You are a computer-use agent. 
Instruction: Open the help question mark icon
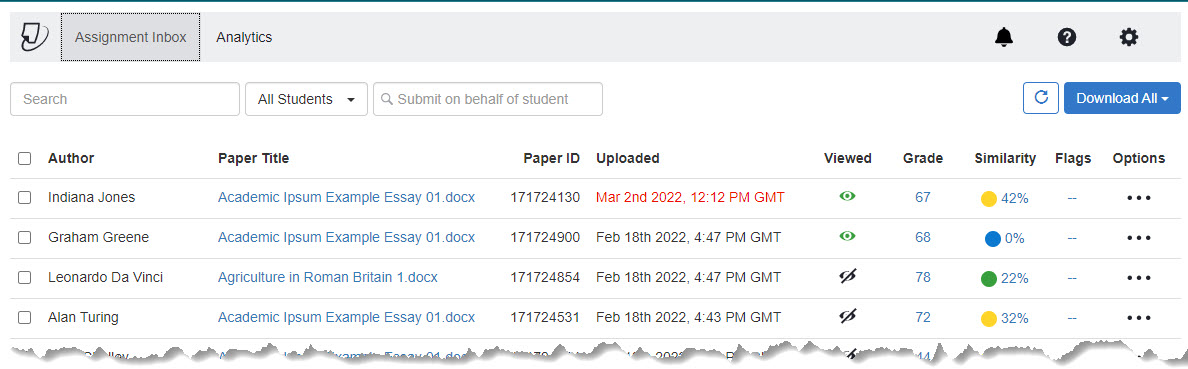(1067, 37)
